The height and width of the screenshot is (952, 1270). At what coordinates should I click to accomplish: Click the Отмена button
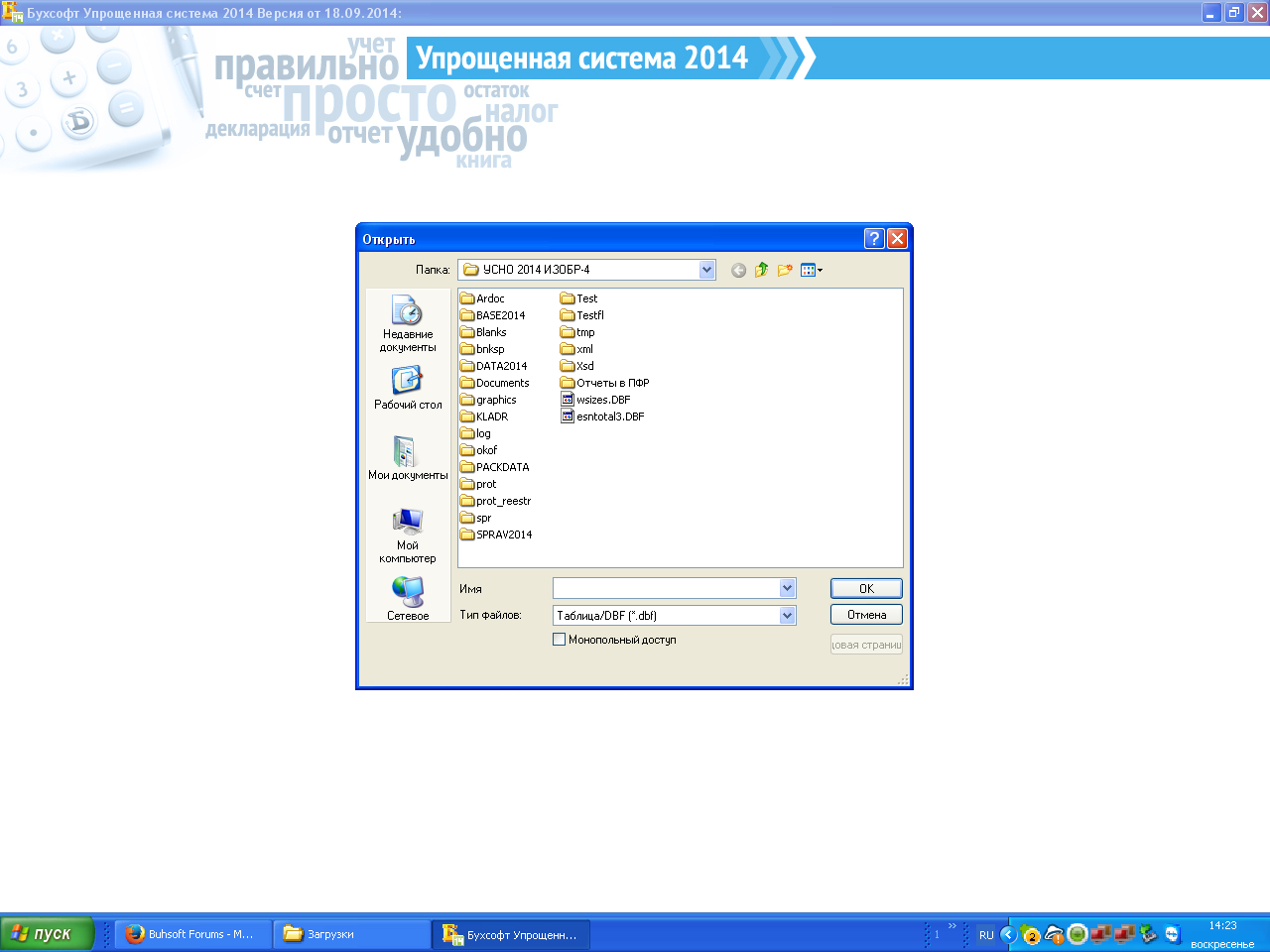[866, 615]
